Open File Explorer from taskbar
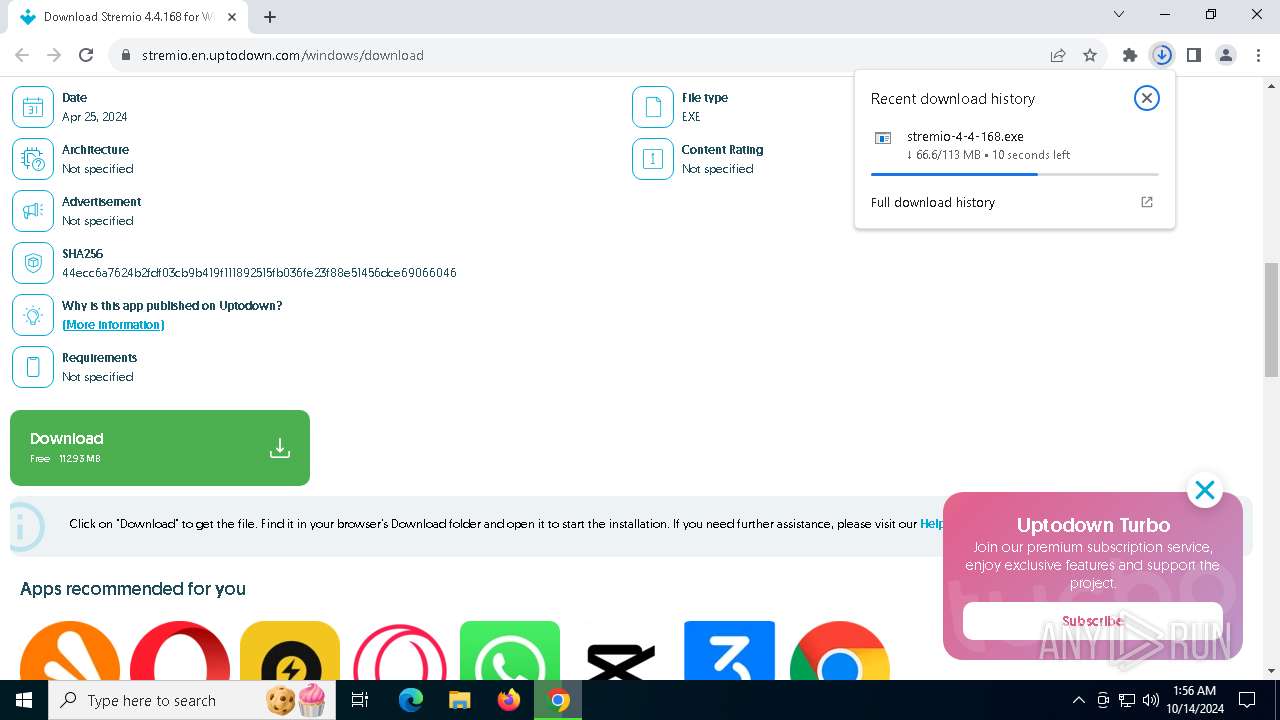The image size is (1280, 720). (459, 700)
